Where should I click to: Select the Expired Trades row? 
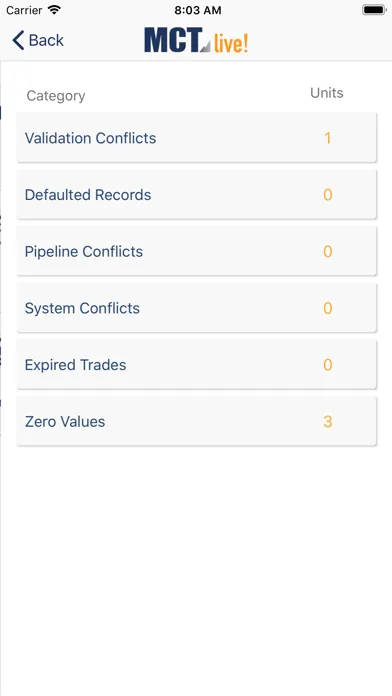click(x=196, y=365)
